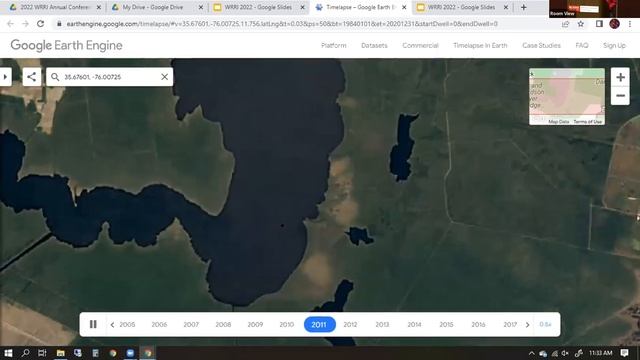Open Chrome three-dot menu
Screen dimensions: 640x360
[x=630, y=24]
